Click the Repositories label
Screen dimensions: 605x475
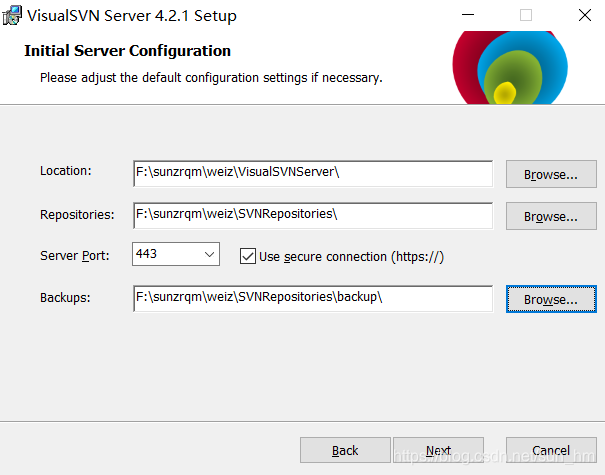click(77, 215)
